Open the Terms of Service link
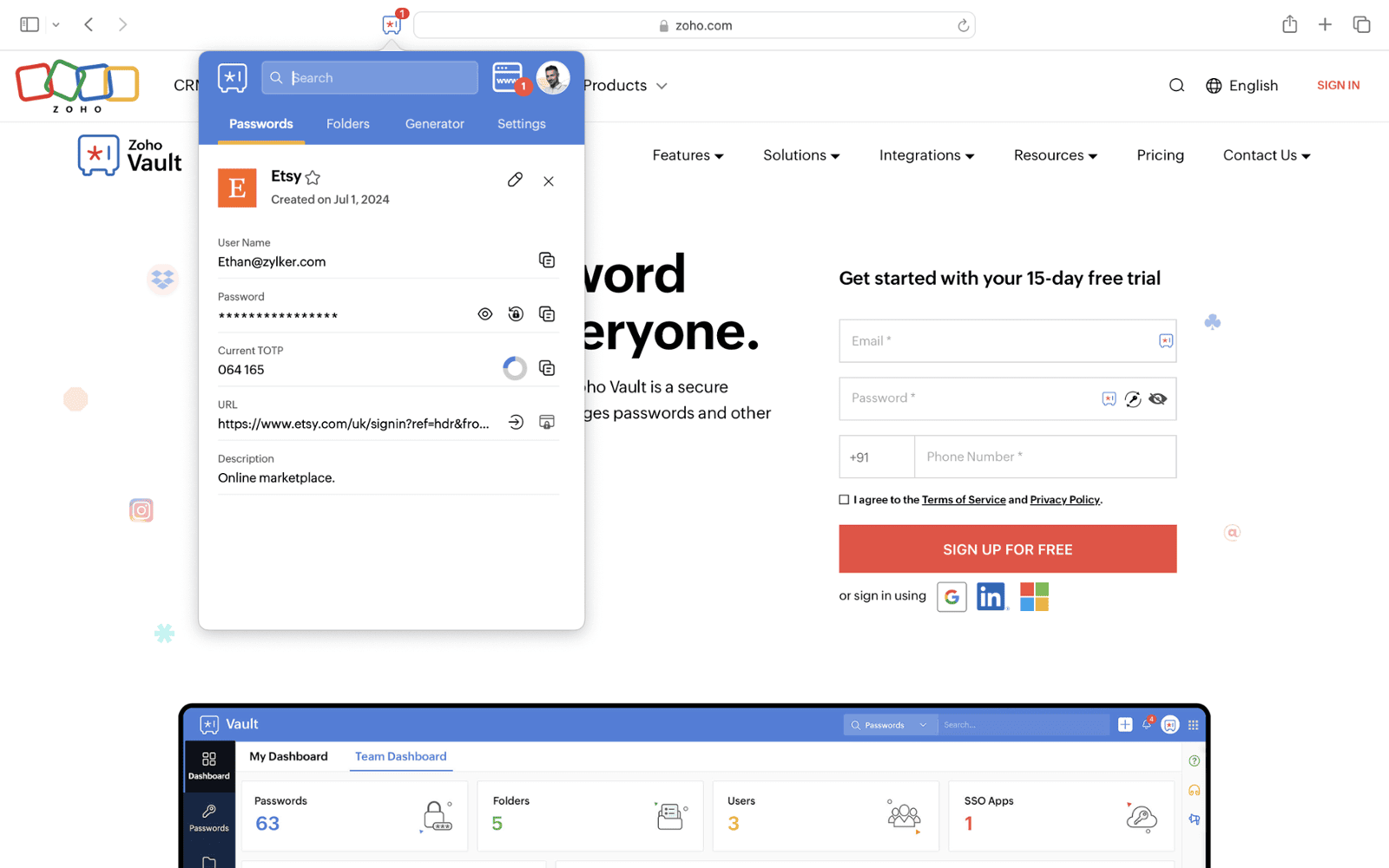The height and width of the screenshot is (868, 1389). 964,500
